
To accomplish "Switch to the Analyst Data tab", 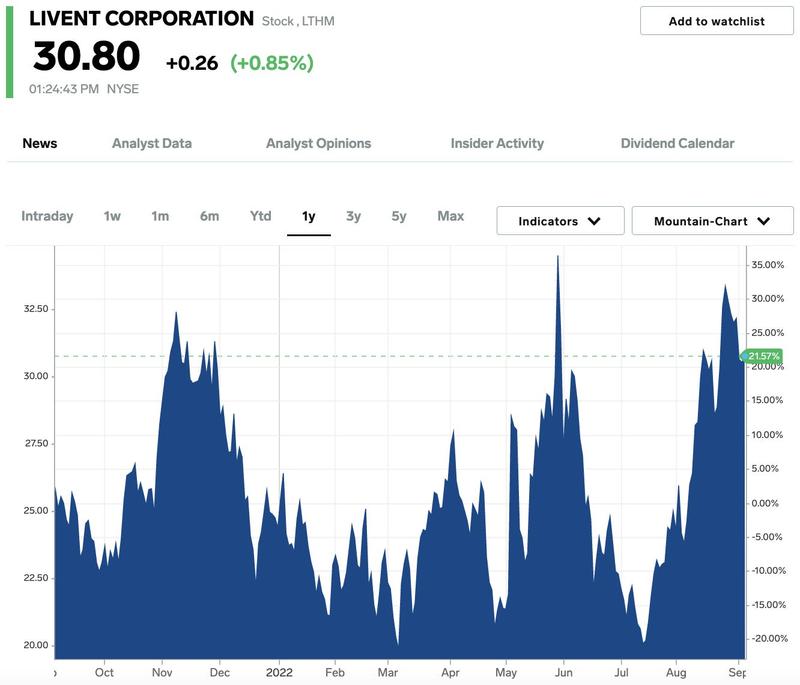I will (x=152, y=143).
